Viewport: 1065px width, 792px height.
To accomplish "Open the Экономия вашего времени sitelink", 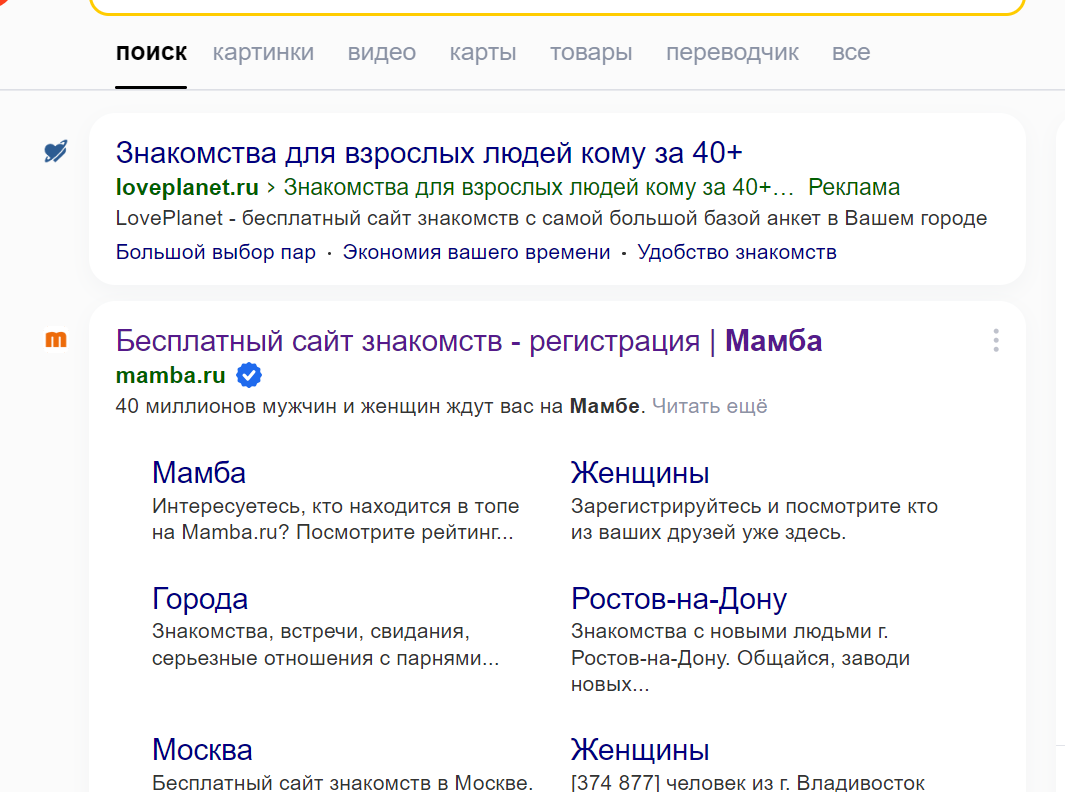I will tap(476, 252).
